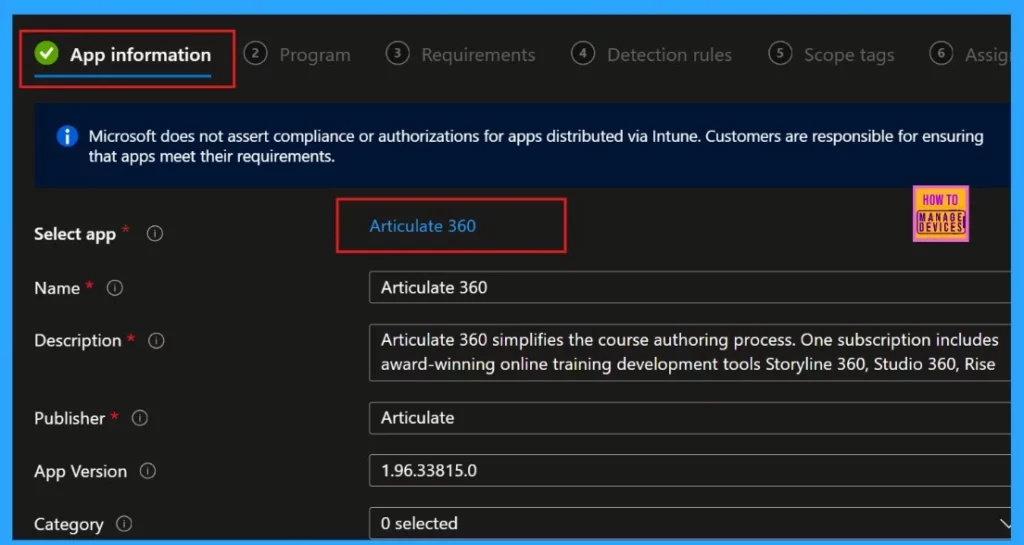
Task: Open the Articulate 360 app link
Action: coord(423,226)
